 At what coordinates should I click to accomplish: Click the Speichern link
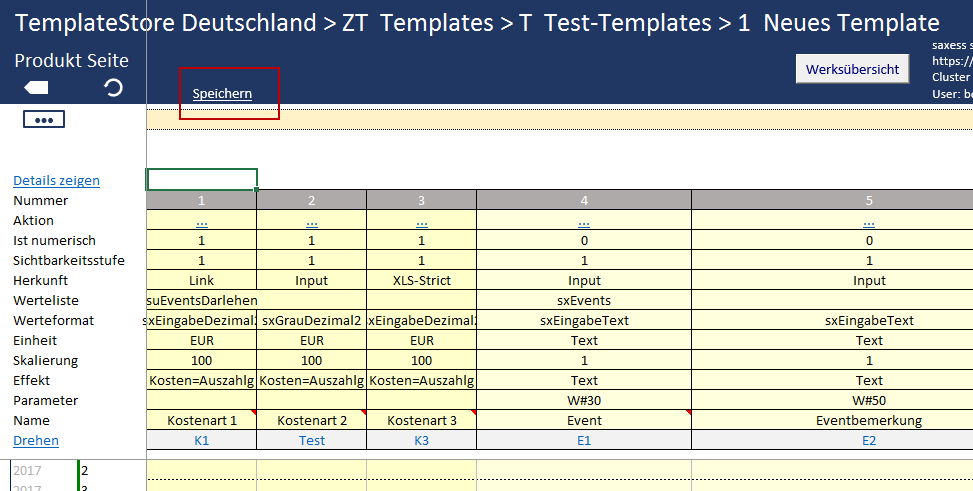pyautogui.click(x=222, y=94)
